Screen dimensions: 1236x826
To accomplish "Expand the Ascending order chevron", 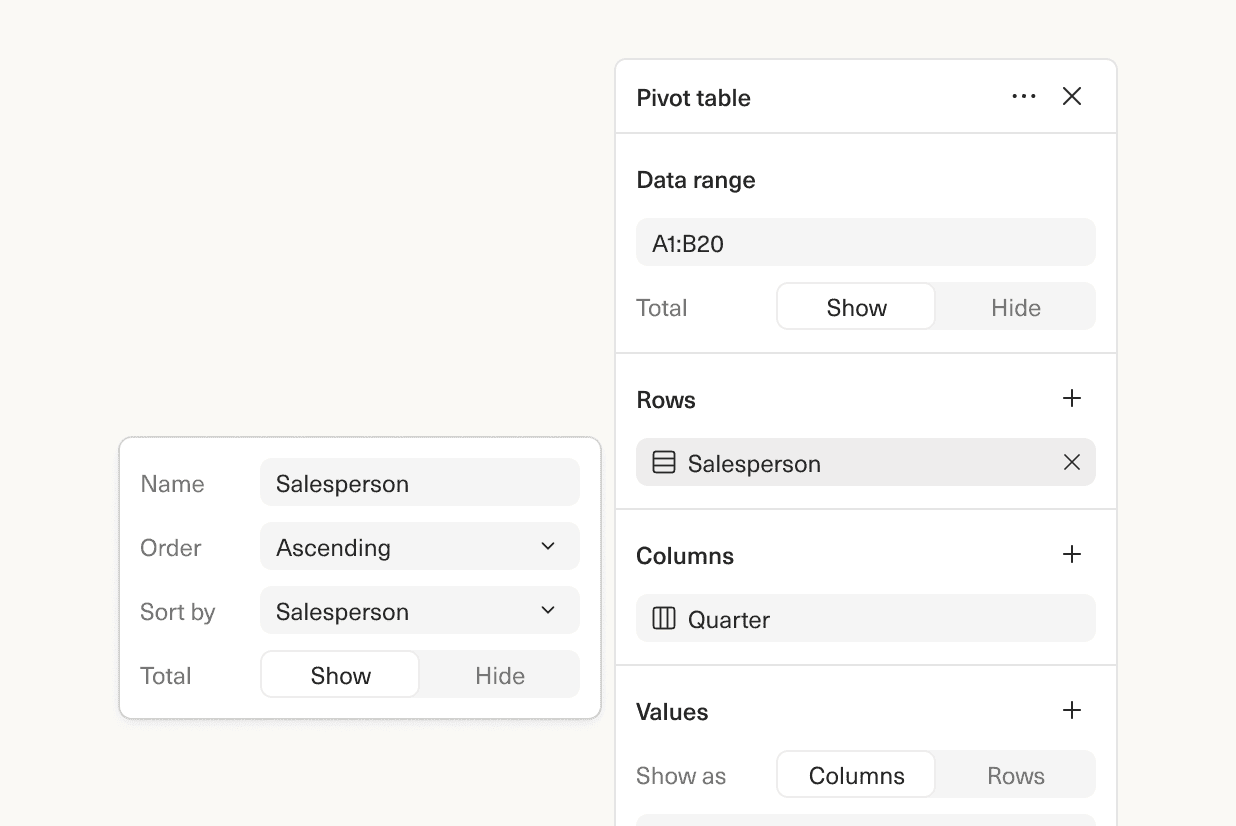I will click(x=547, y=546).
